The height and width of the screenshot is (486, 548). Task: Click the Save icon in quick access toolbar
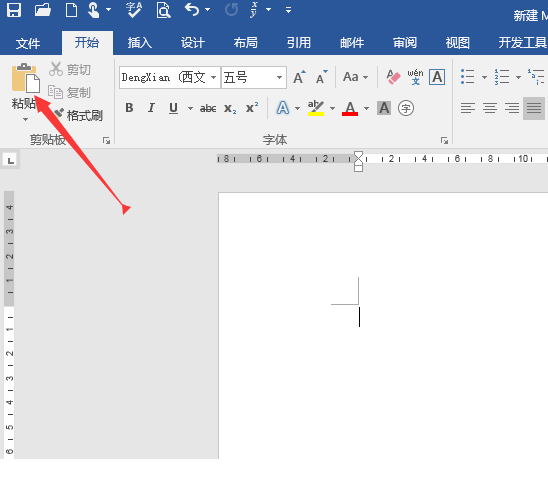coord(14,10)
